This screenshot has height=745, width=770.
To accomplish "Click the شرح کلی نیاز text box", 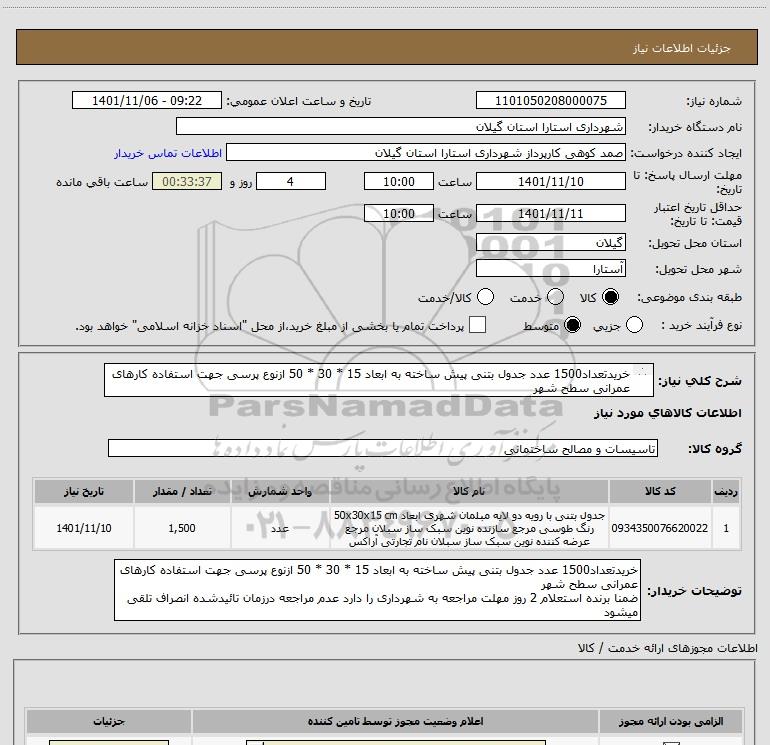I will pyautogui.click(x=379, y=380).
